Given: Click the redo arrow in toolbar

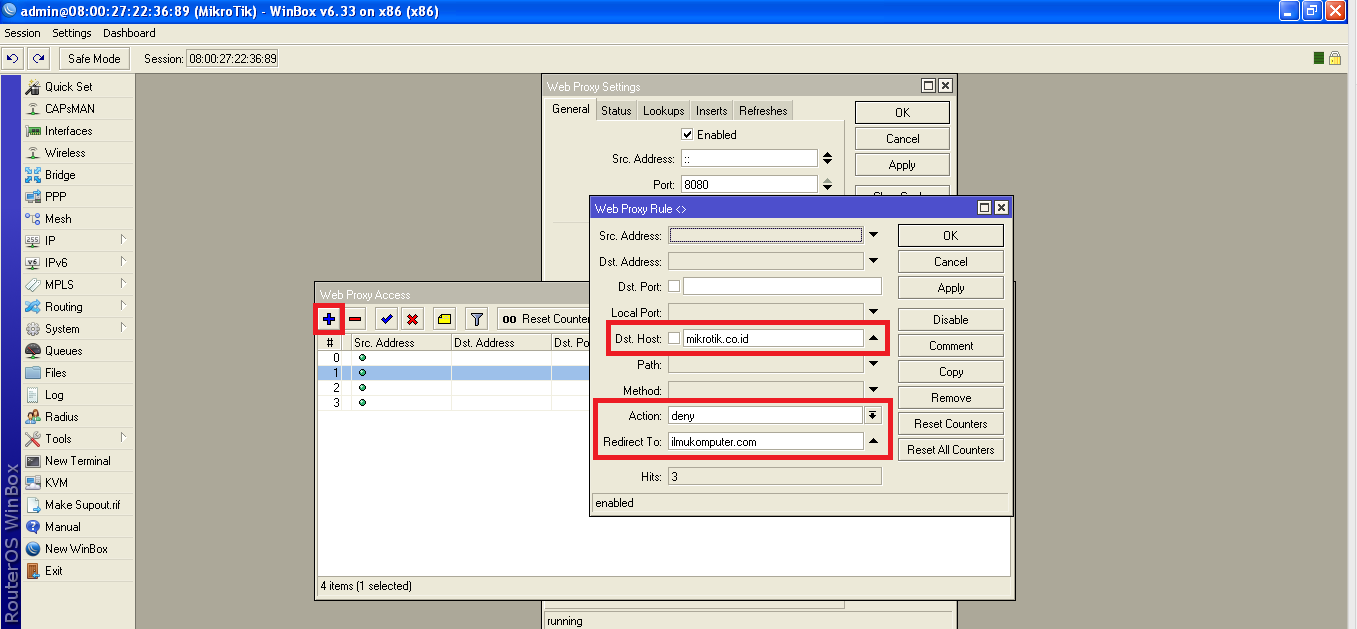Looking at the screenshot, I should pos(38,59).
